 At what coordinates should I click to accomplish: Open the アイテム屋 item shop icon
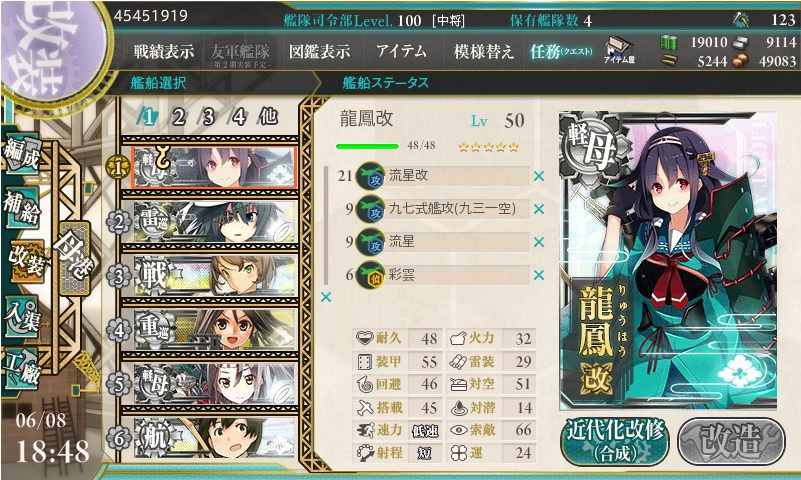pos(619,50)
